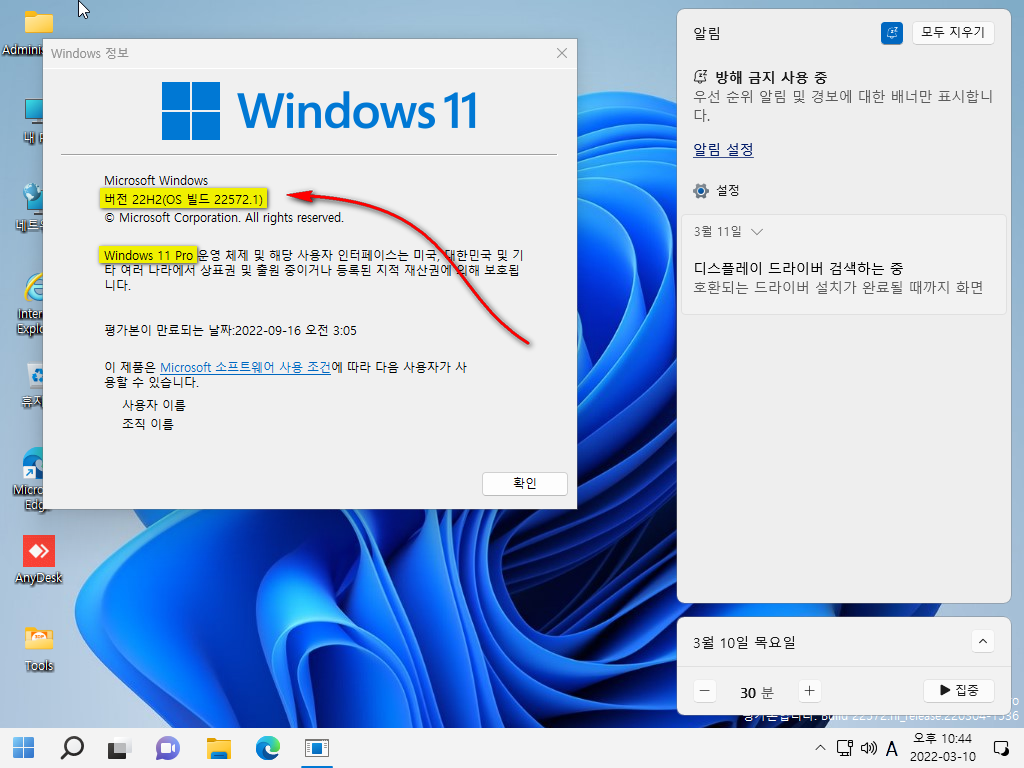1024x768 pixels.
Task: Open Microsoft 소프트웨어 사용 조건 link
Action: coord(245,367)
